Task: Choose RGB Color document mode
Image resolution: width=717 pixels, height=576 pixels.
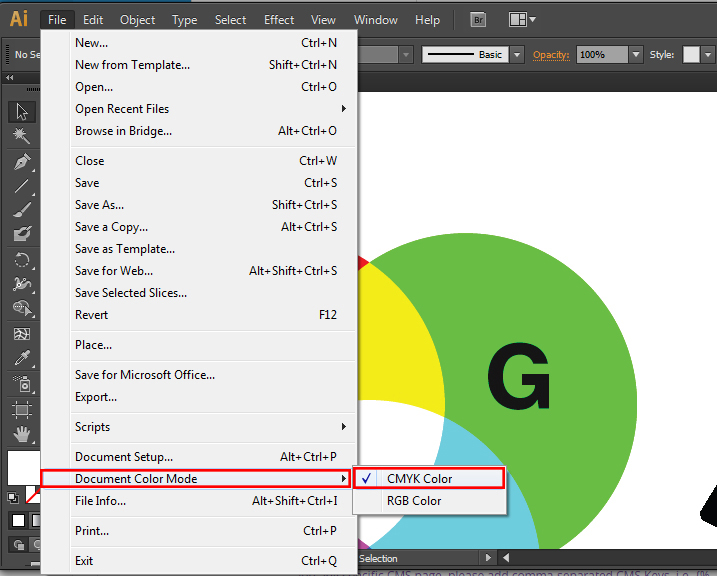Action: (x=414, y=501)
